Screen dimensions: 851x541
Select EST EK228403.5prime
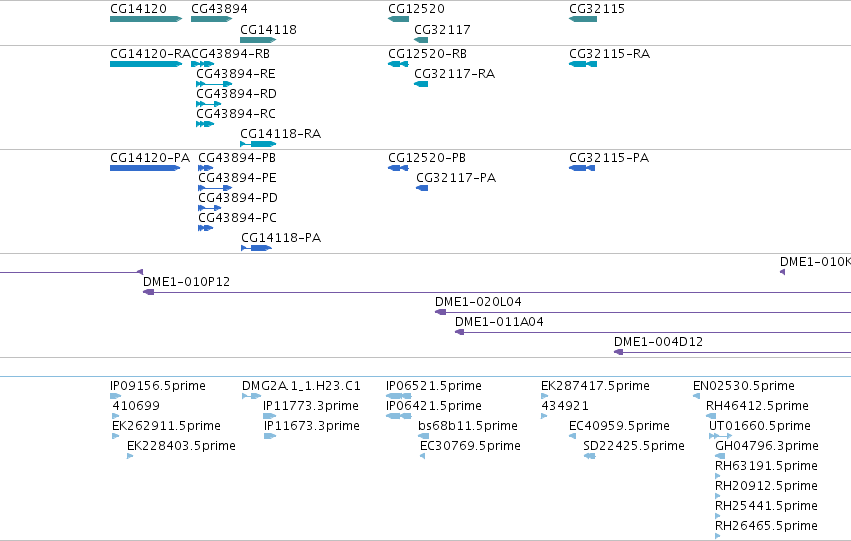click(130, 457)
